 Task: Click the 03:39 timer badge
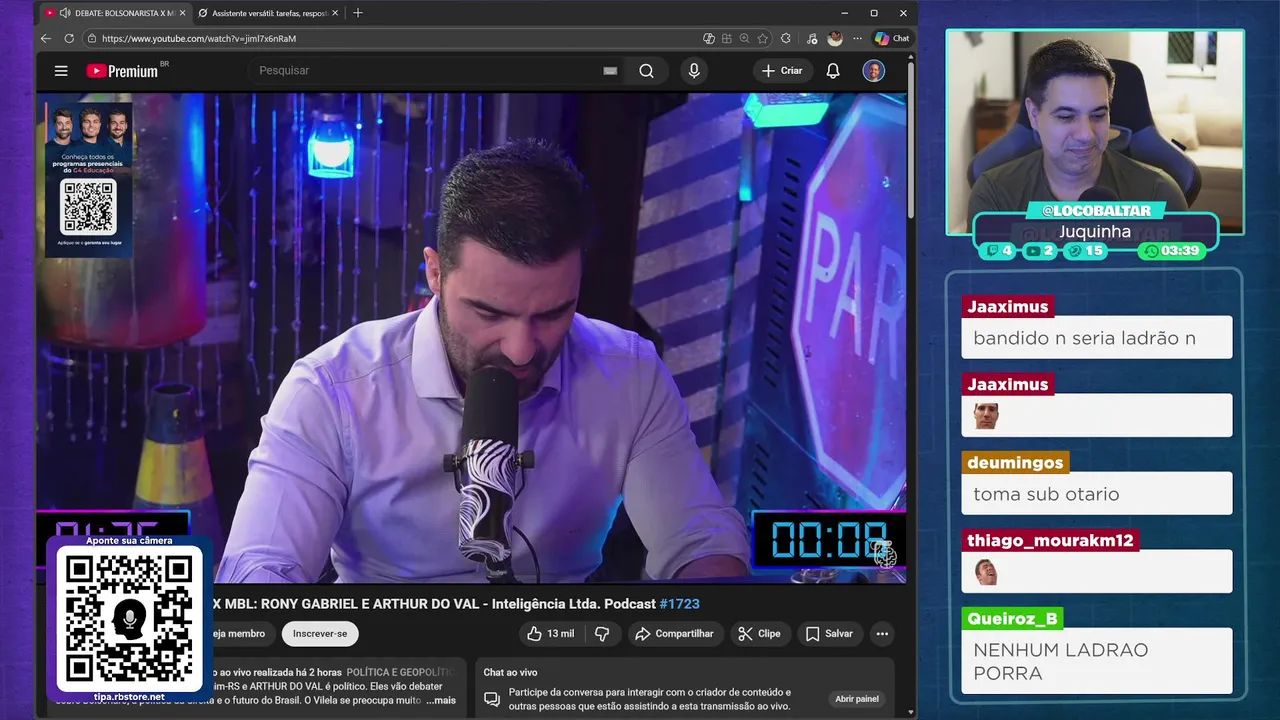[1173, 251]
